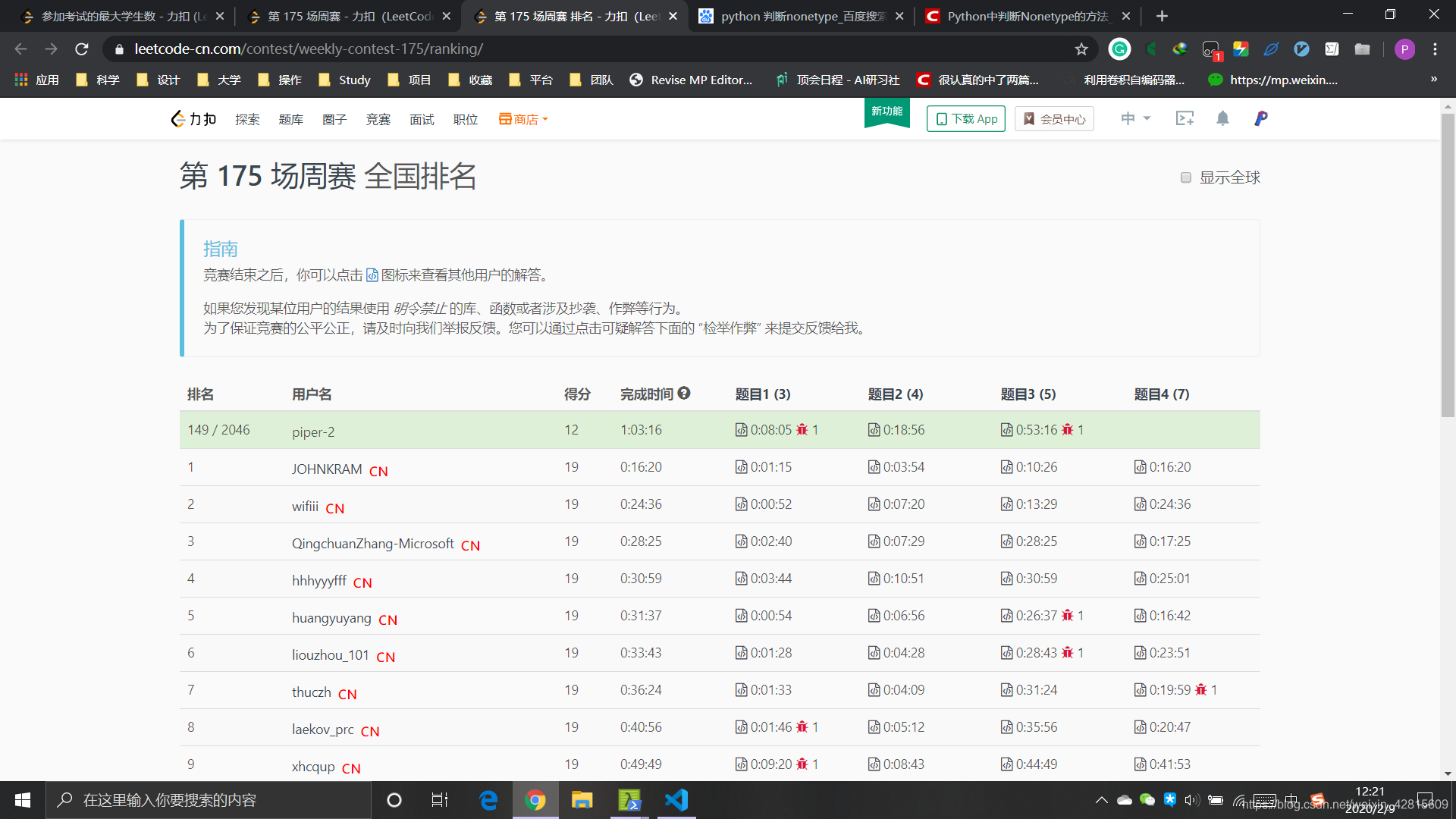Click the 149 / 2046 rank cell
This screenshot has width=1456, height=819.
click(x=218, y=430)
